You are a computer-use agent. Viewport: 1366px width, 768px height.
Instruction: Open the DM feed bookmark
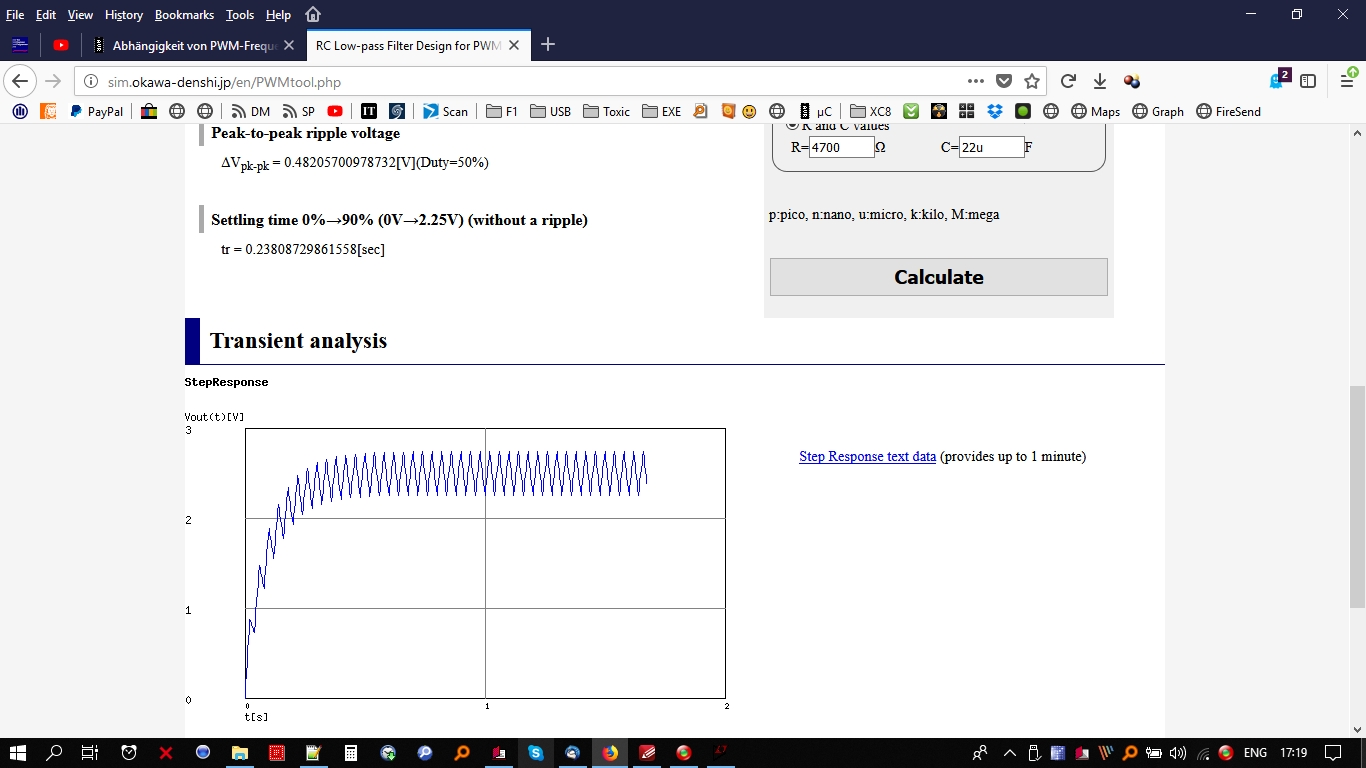[x=251, y=112]
